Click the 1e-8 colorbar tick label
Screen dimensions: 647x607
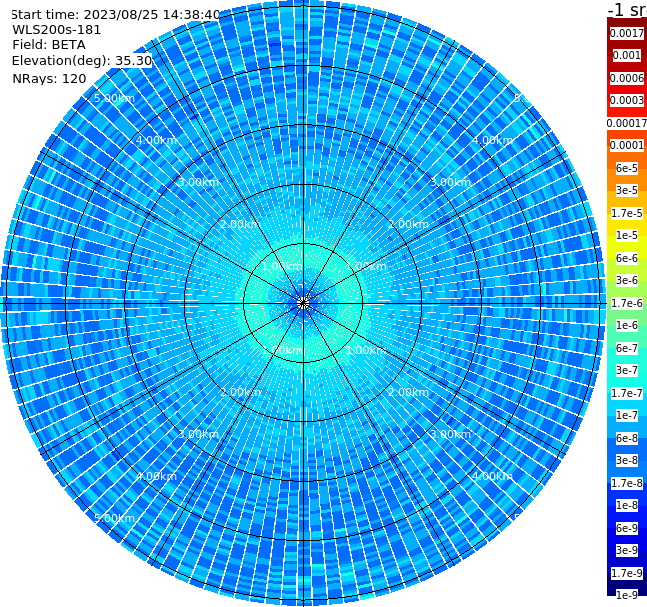[x=627, y=505]
